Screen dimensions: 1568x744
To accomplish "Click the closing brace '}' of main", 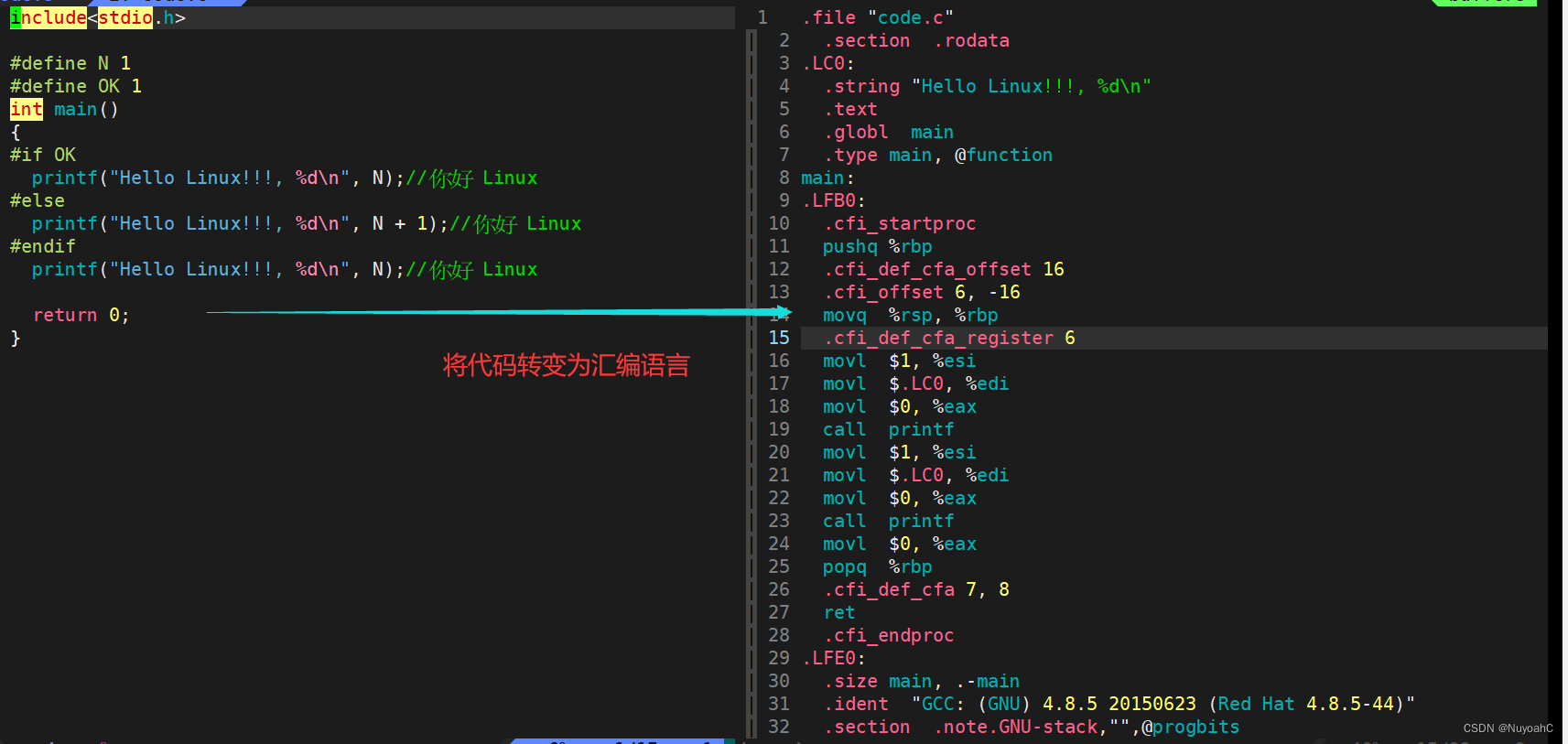I will point(16,338).
